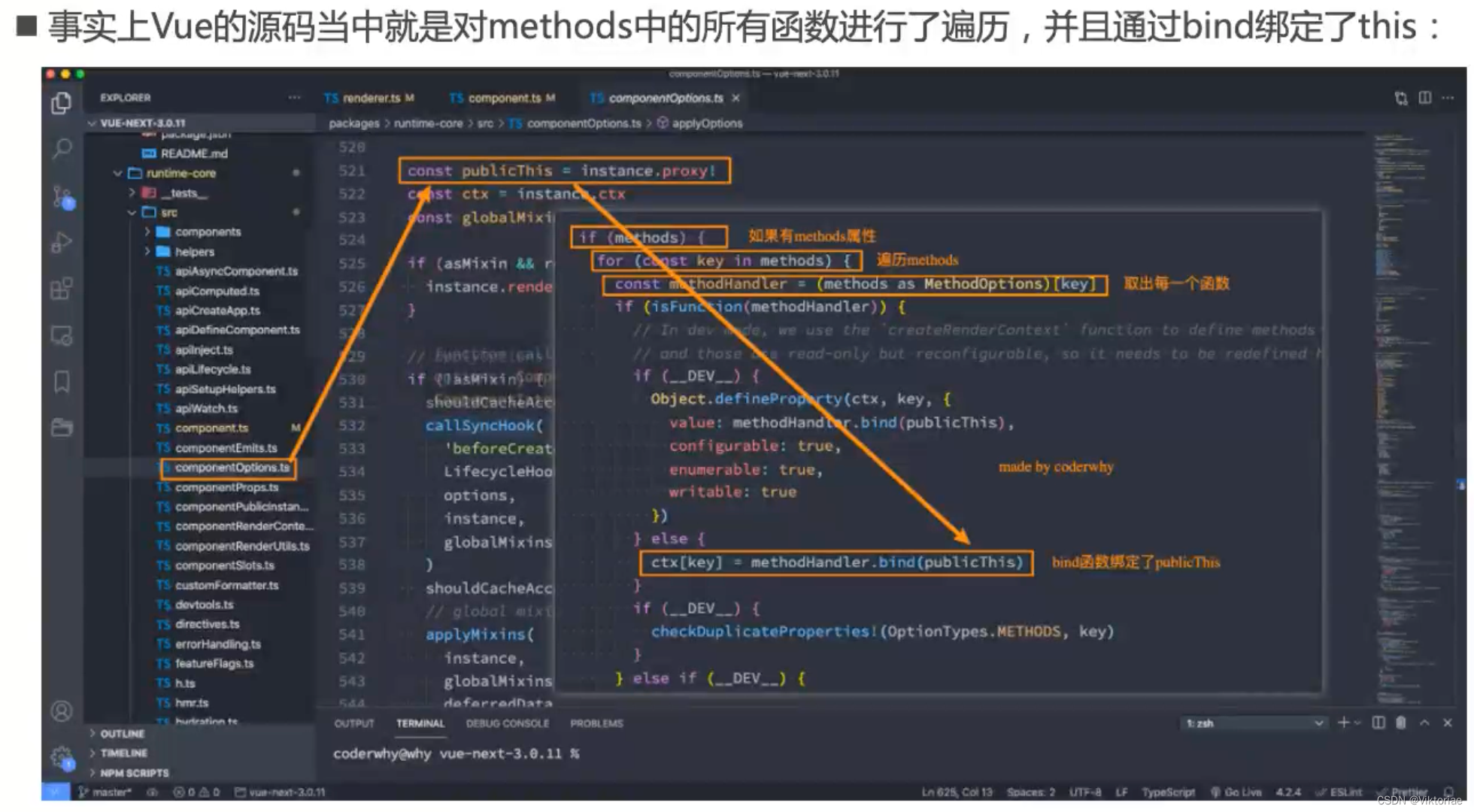Screen dimensions: 1474x812
Task: Open the Extensions view
Action: point(62,289)
